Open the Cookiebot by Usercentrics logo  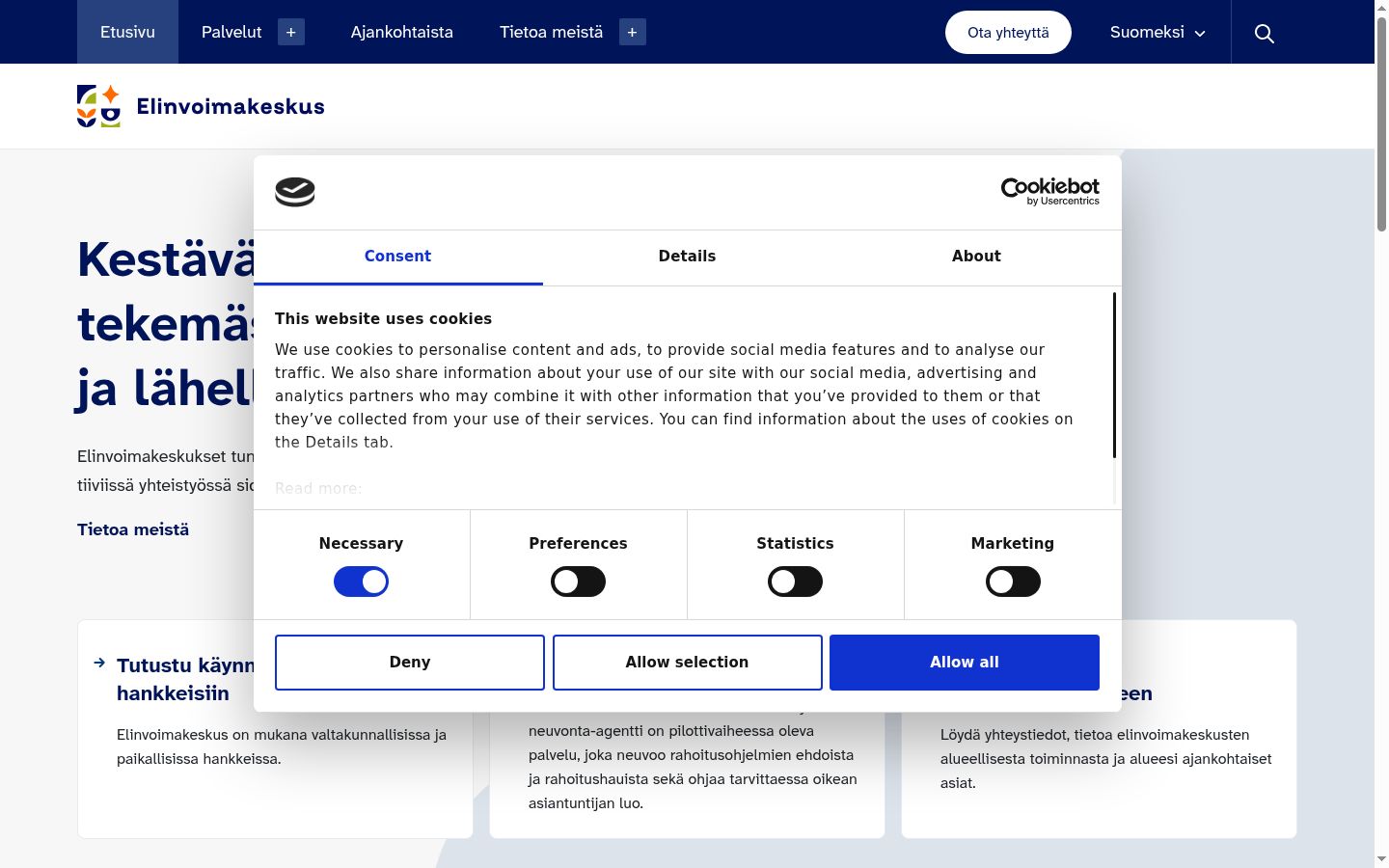pos(1049,192)
